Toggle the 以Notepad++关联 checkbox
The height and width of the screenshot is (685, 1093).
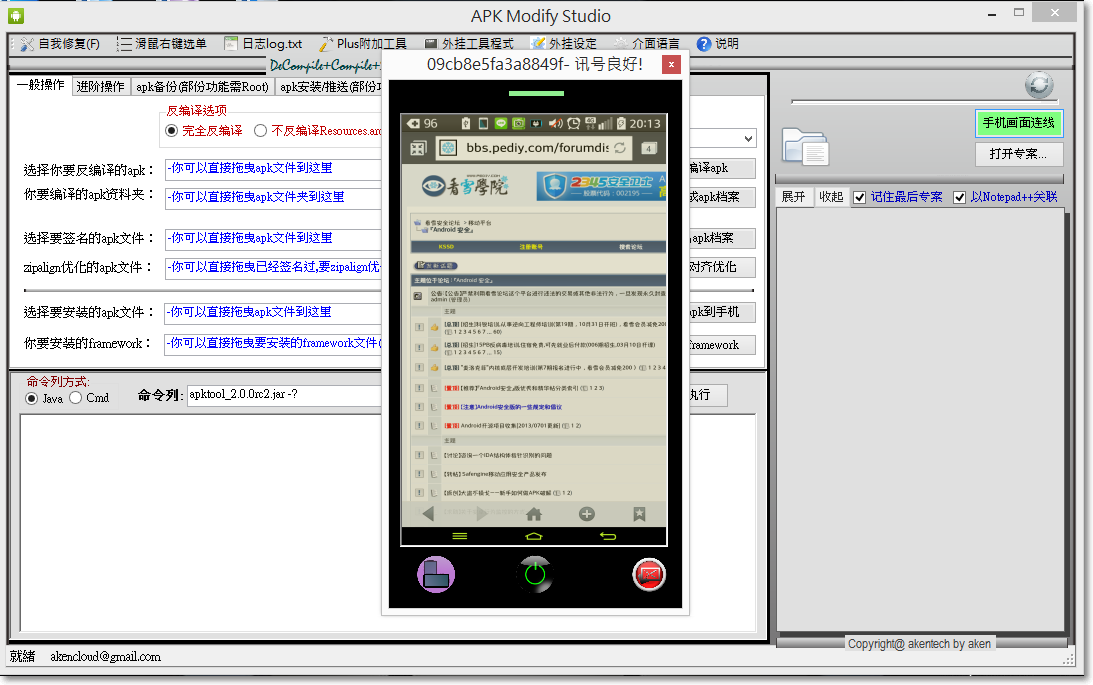959,197
